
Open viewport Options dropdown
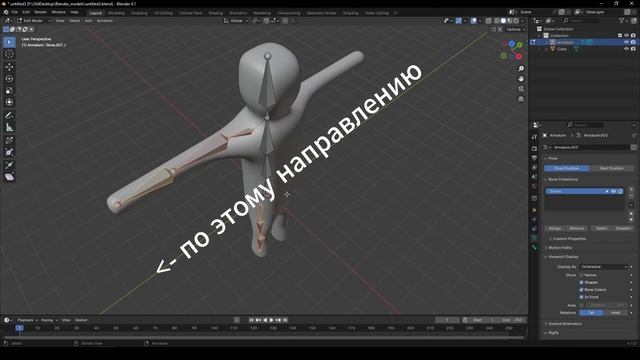click(516, 29)
